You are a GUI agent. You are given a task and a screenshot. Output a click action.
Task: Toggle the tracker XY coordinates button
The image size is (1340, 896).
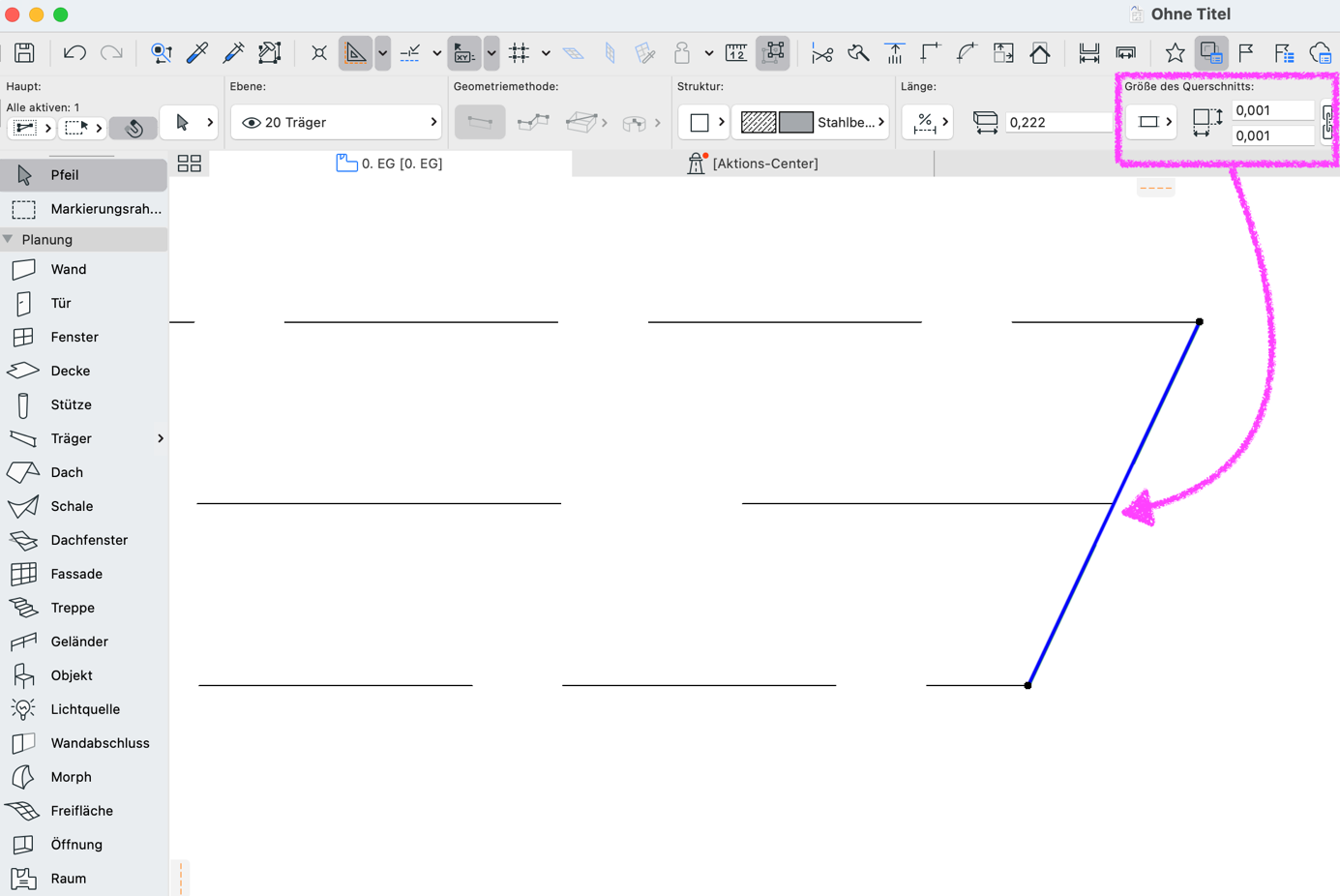(x=464, y=52)
